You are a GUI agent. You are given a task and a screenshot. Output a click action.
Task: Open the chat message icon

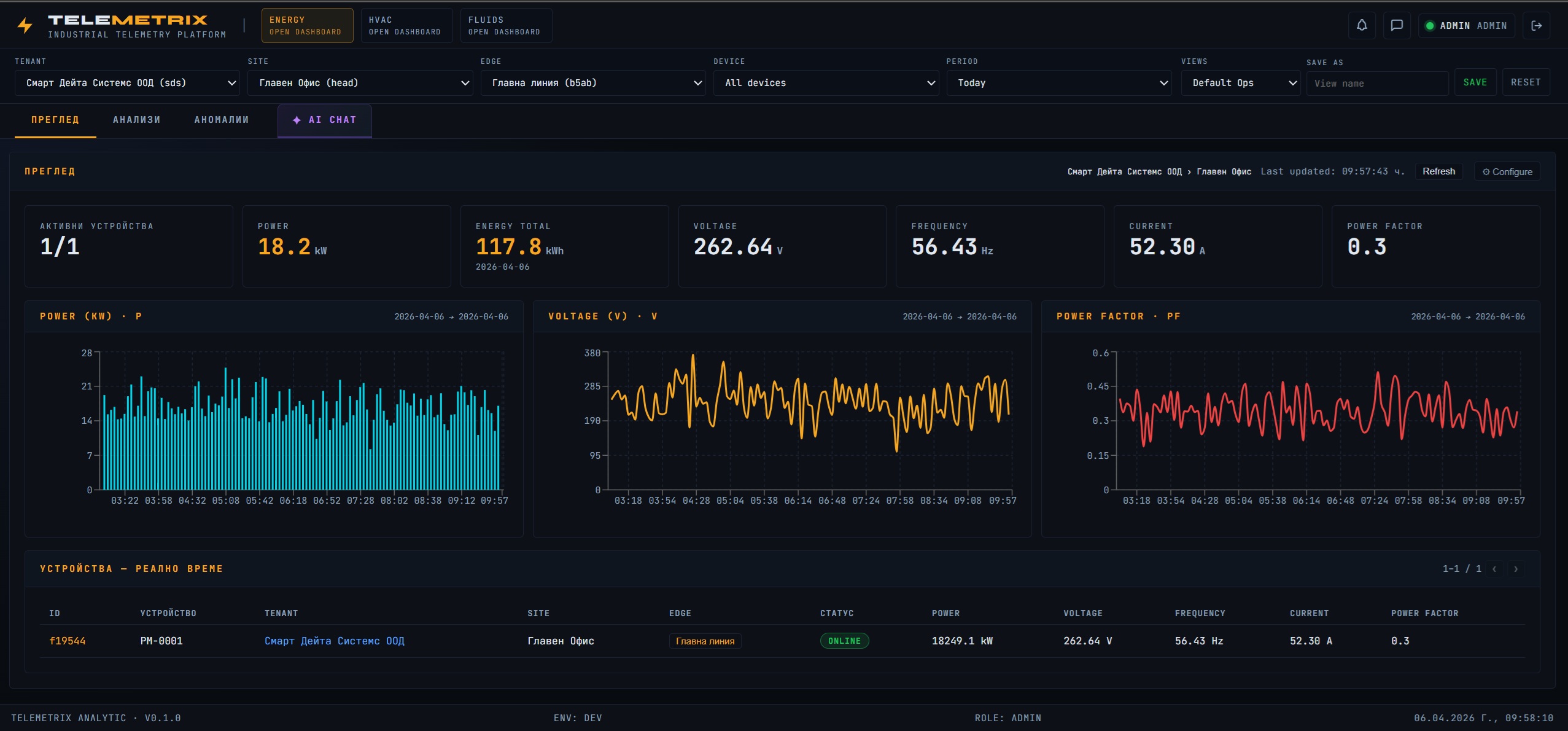pyautogui.click(x=1397, y=25)
